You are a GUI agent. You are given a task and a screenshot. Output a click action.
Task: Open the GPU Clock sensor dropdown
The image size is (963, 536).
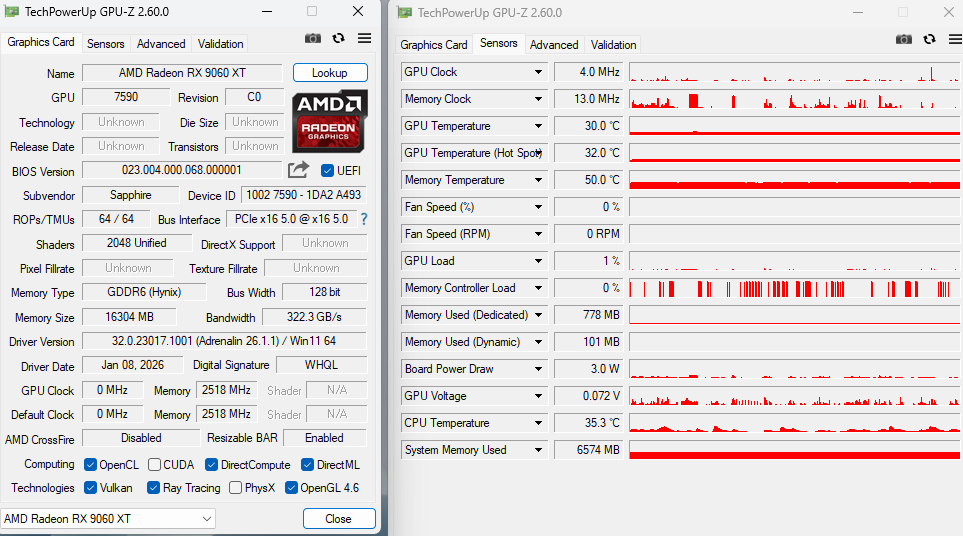(538, 72)
